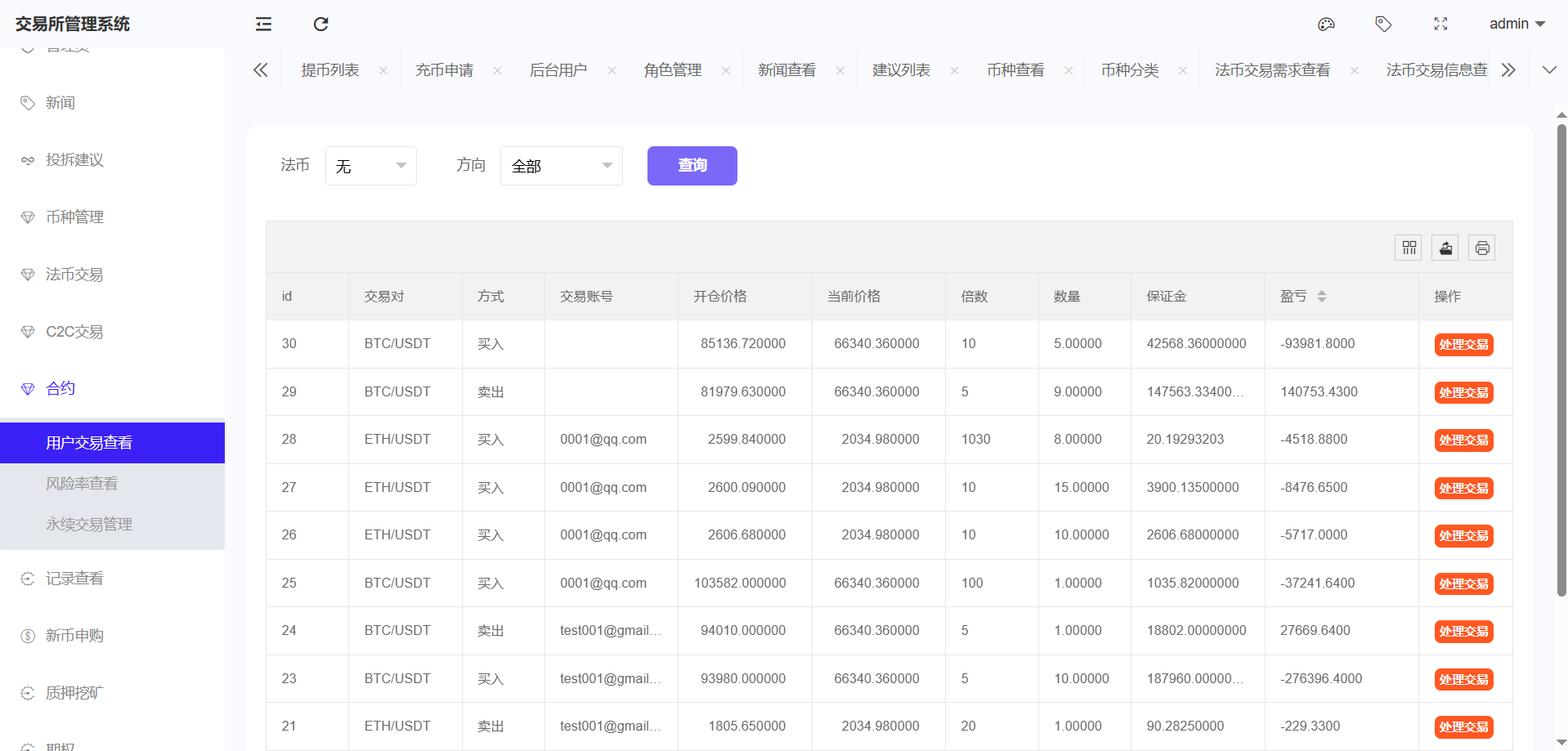This screenshot has height=751, width=1568.
Task: Sort the 盈亏 column using the sort arrows
Action: tap(1322, 297)
